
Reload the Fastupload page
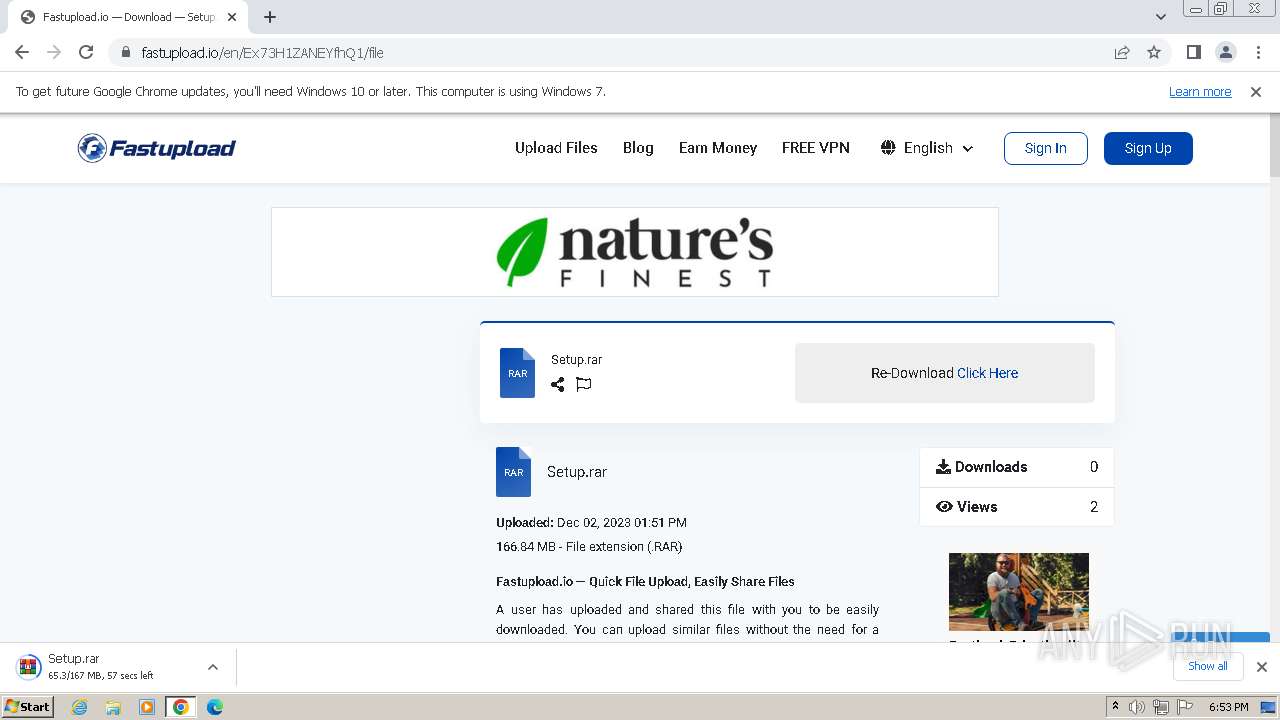click(86, 52)
